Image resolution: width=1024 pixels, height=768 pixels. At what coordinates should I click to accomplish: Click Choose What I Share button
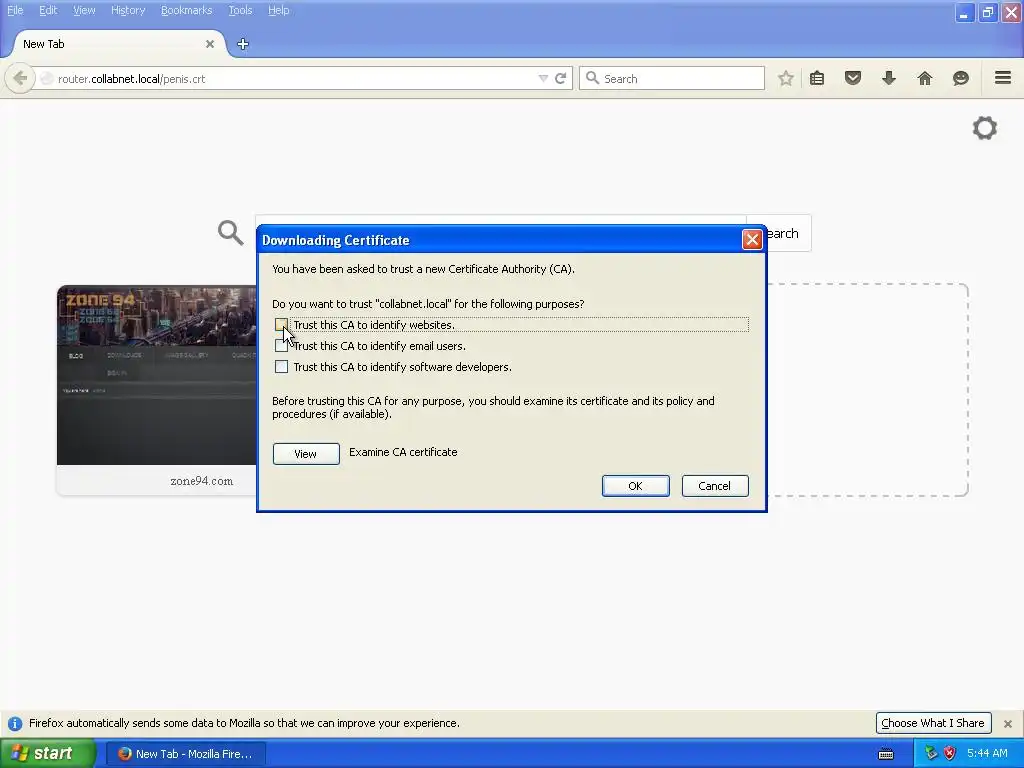933,723
